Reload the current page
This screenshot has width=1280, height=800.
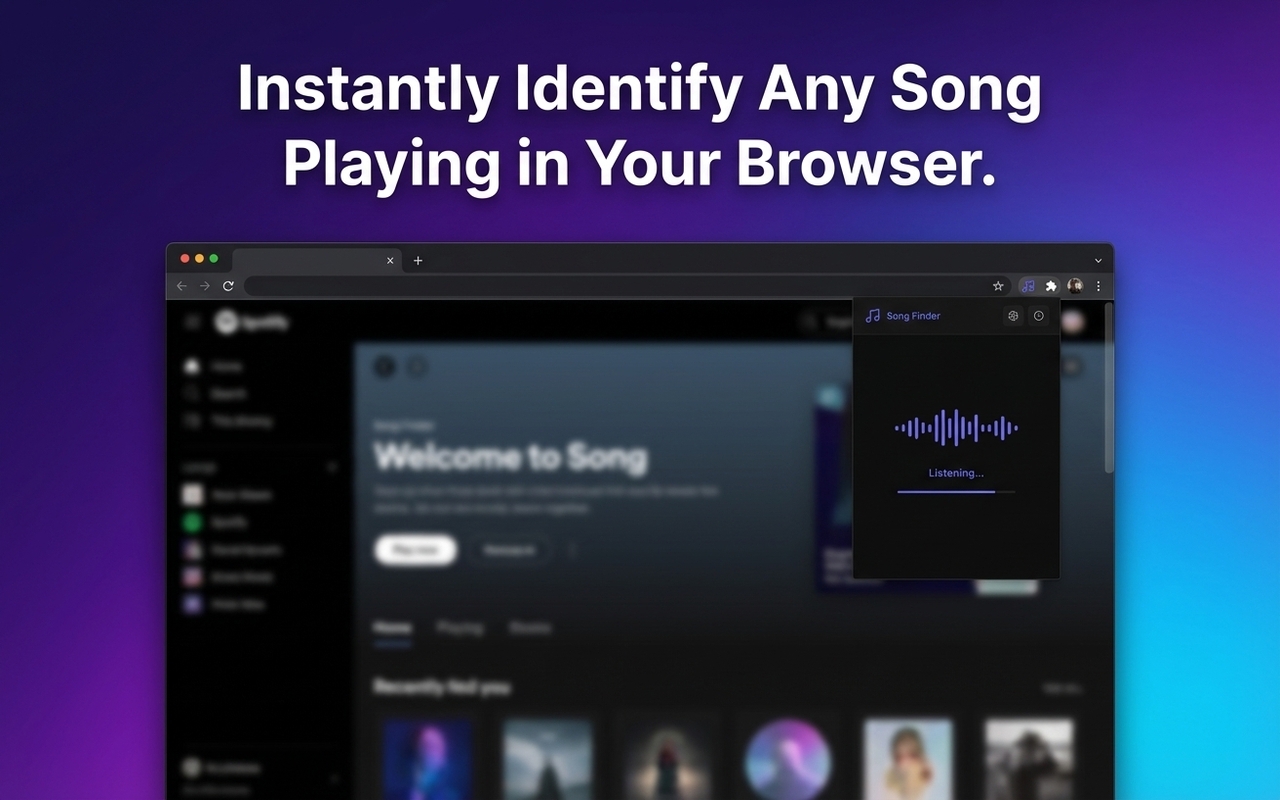[228, 286]
